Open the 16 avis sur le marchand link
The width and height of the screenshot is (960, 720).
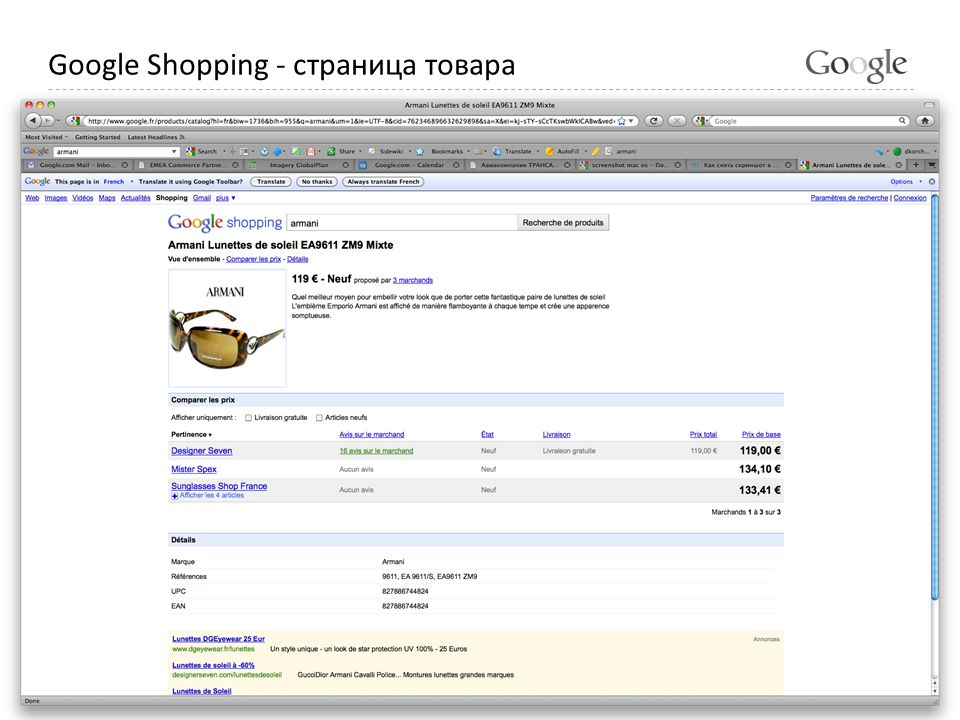(377, 451)
